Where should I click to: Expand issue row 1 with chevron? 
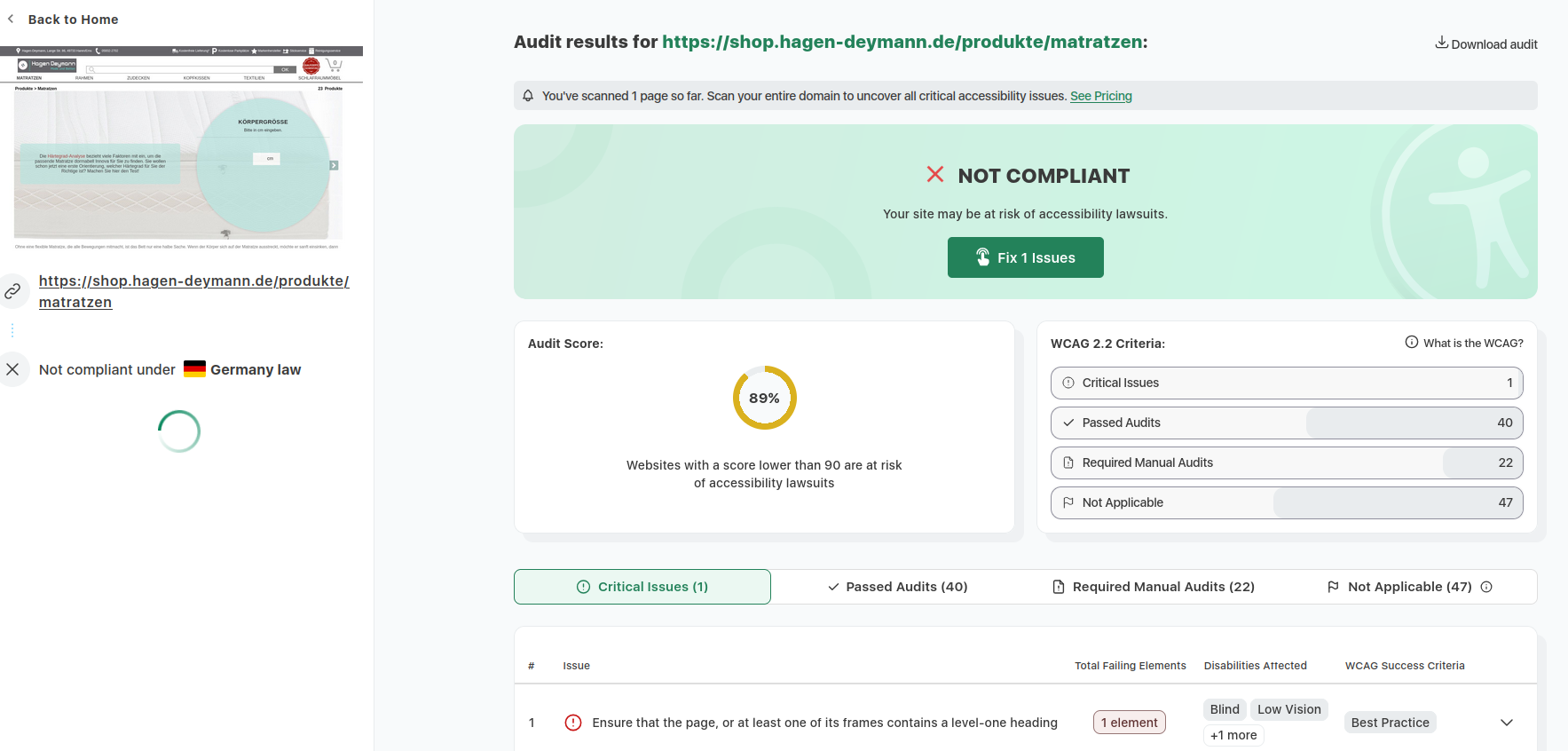tap(1506, 723)
